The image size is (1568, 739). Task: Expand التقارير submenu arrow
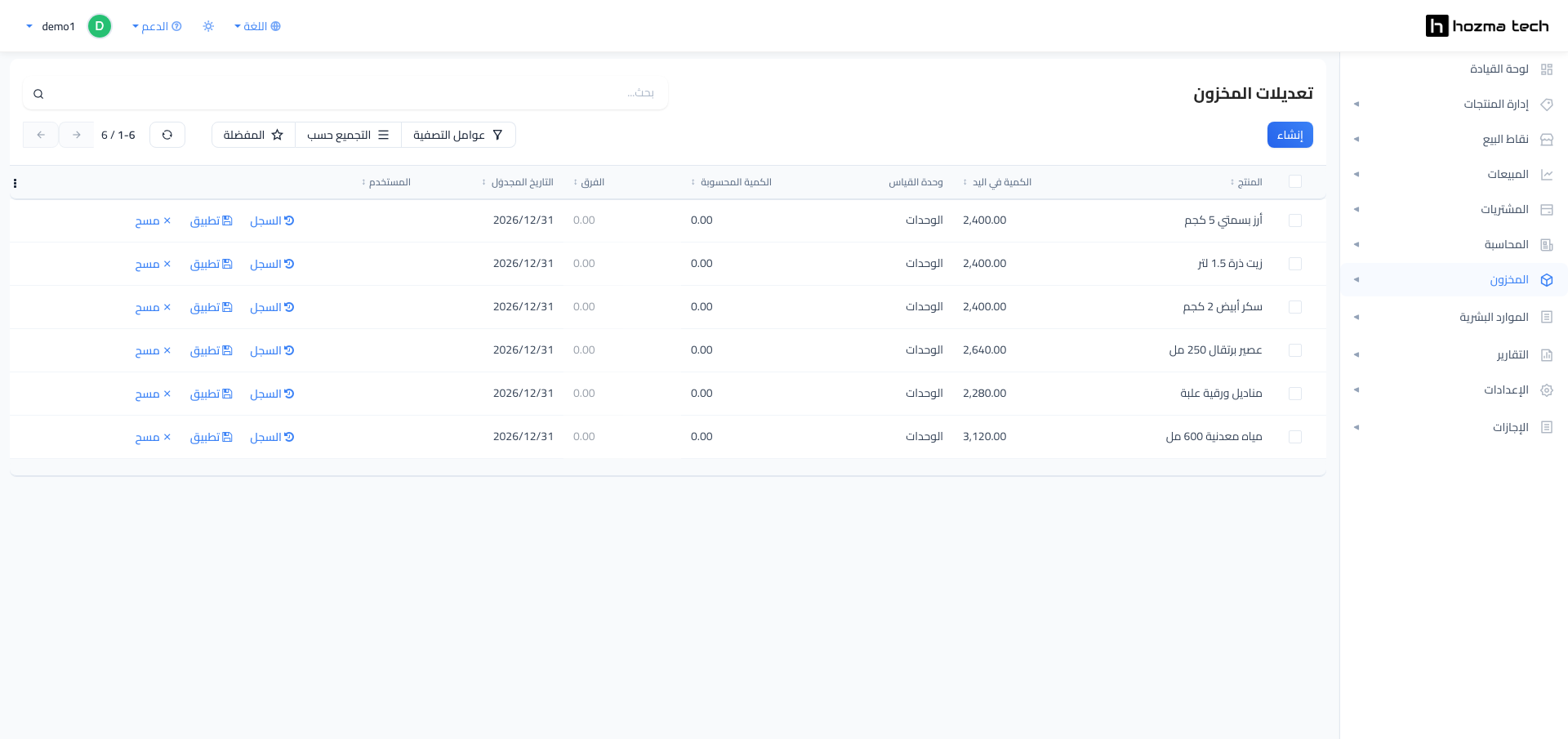(x=1356, y=354)
